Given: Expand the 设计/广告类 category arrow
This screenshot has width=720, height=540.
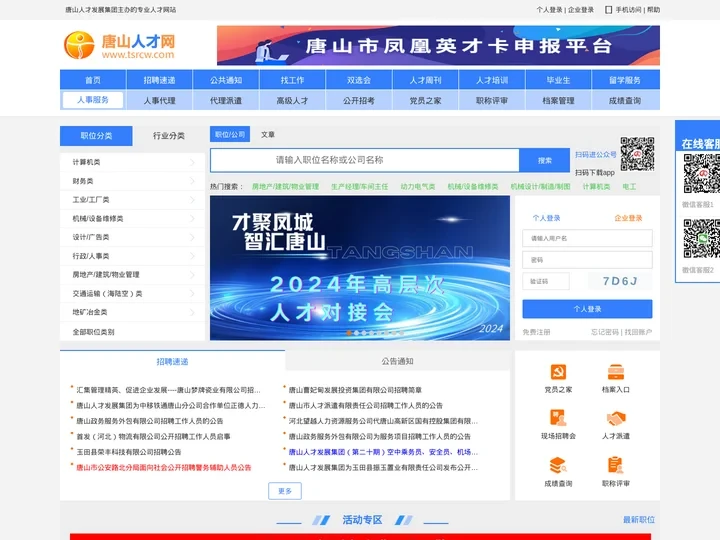Looking at the screenshot, I should [x=192, y=237].
